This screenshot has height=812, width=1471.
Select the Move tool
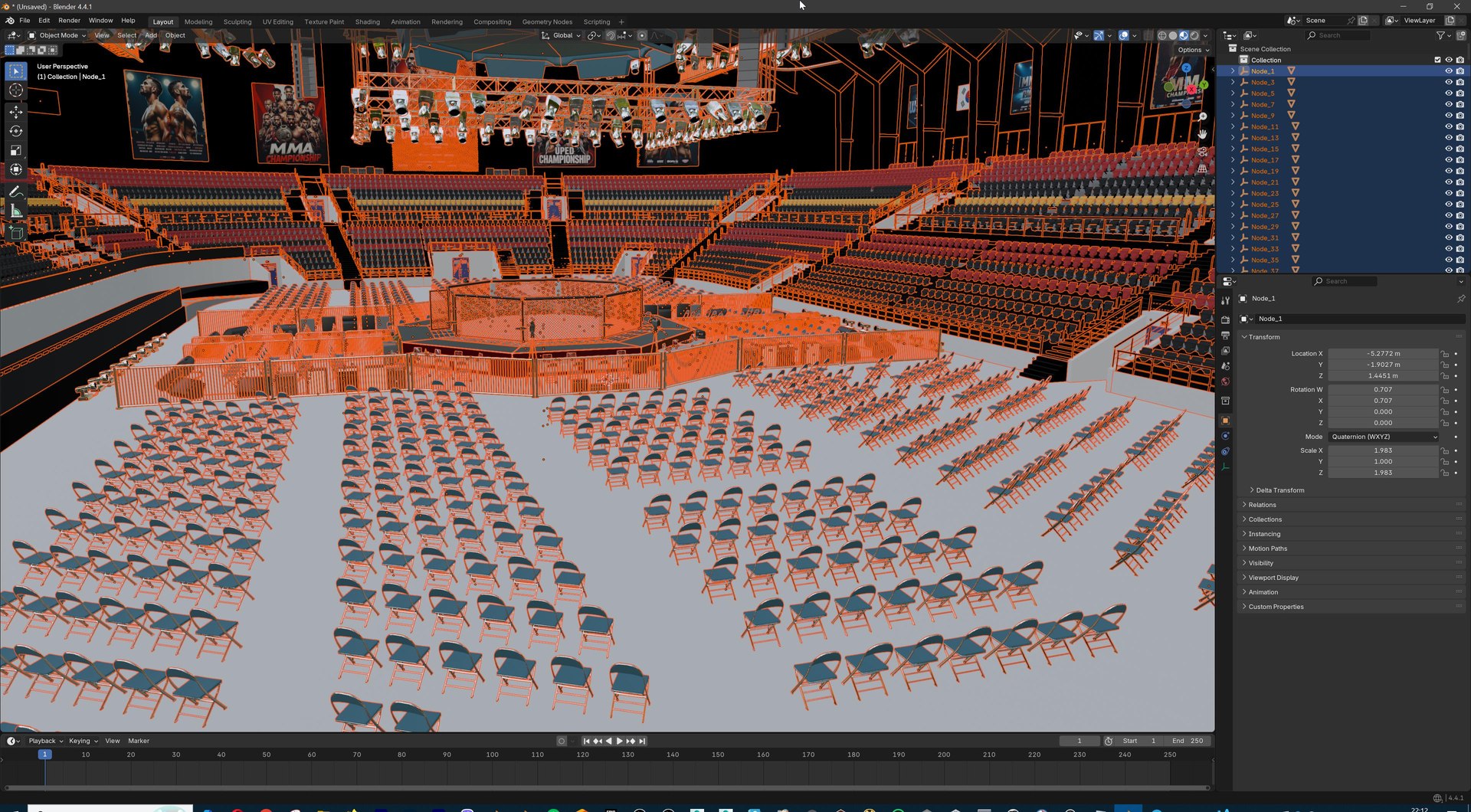pos(16,112)
